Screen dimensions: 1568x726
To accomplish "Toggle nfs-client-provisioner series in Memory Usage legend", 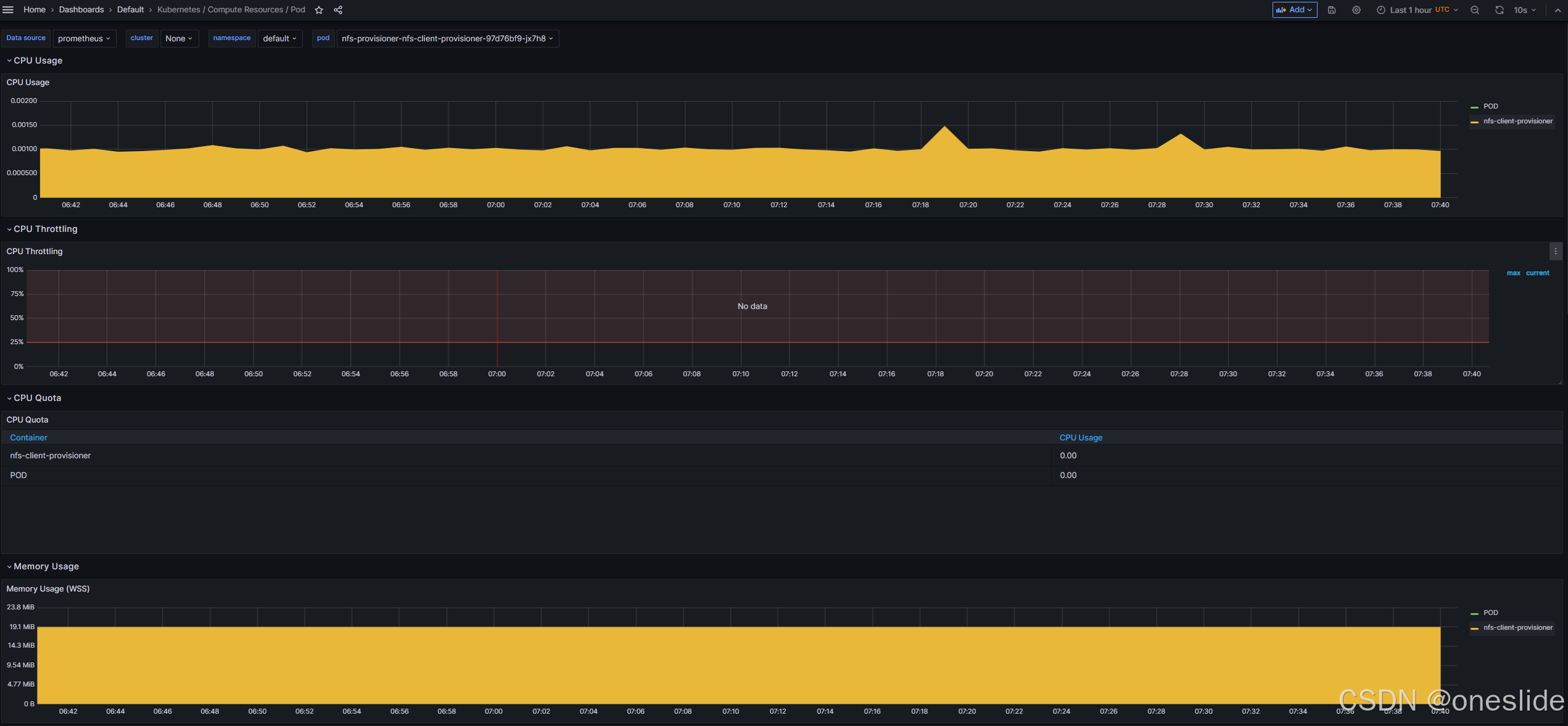I will (x=1517, y=627).
